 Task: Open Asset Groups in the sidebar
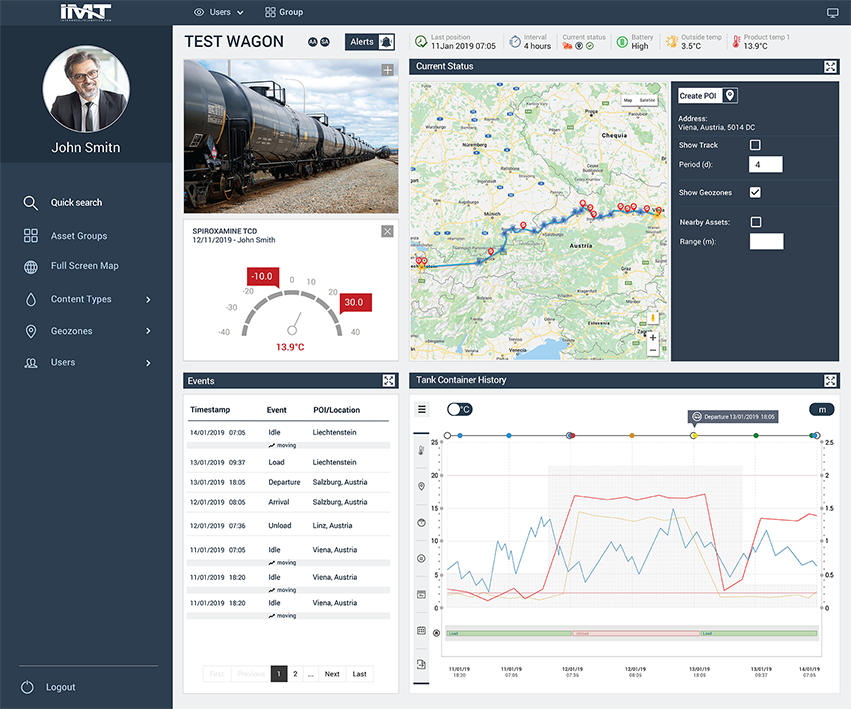pos(65,236)
